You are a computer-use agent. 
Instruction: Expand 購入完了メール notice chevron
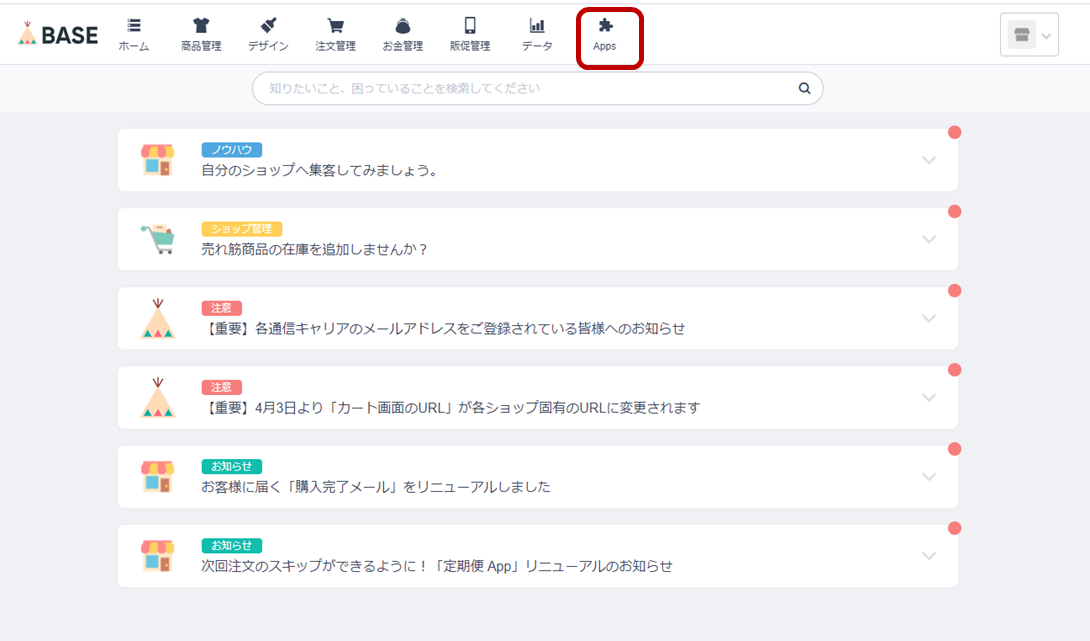point(929,478)
